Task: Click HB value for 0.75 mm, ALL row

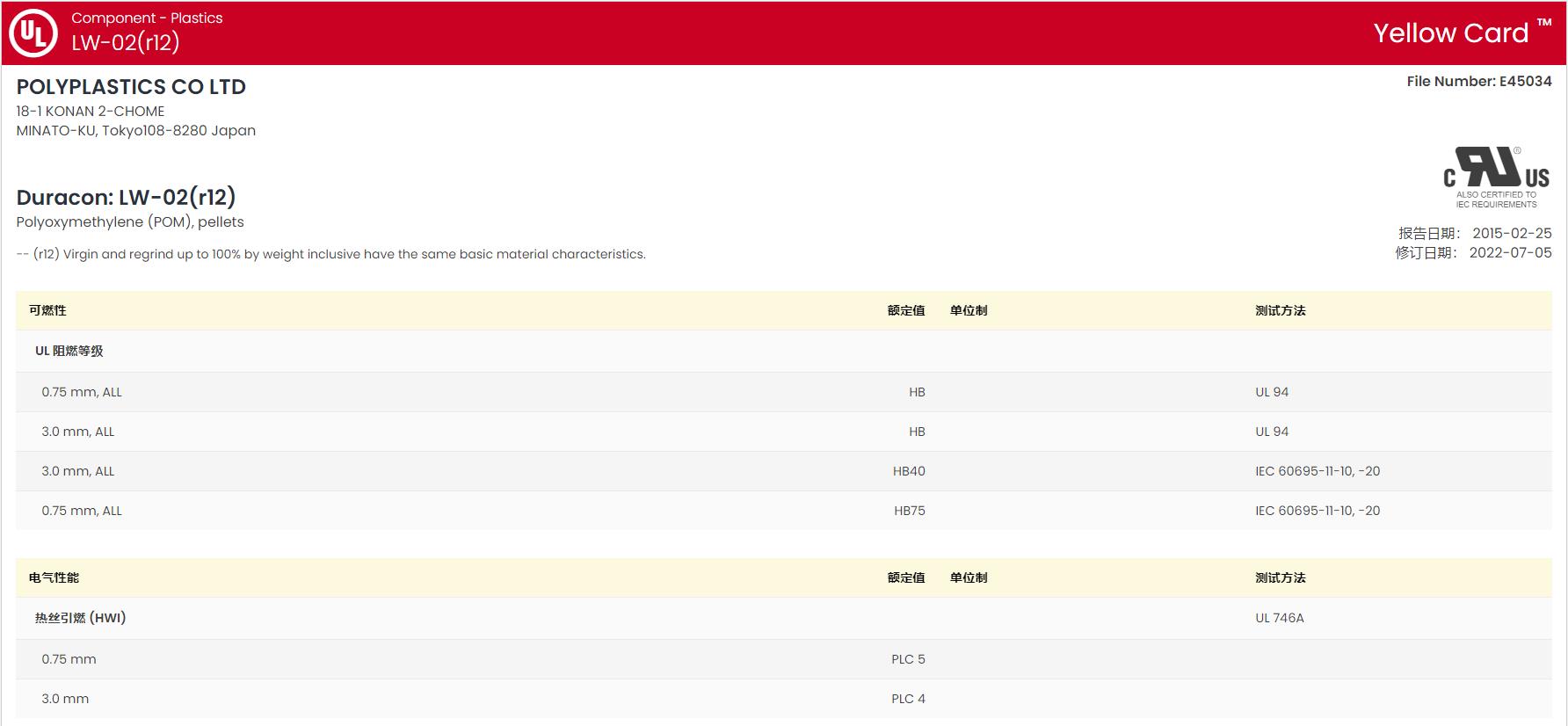Action: pyautogui.click(x=917, y=392)
